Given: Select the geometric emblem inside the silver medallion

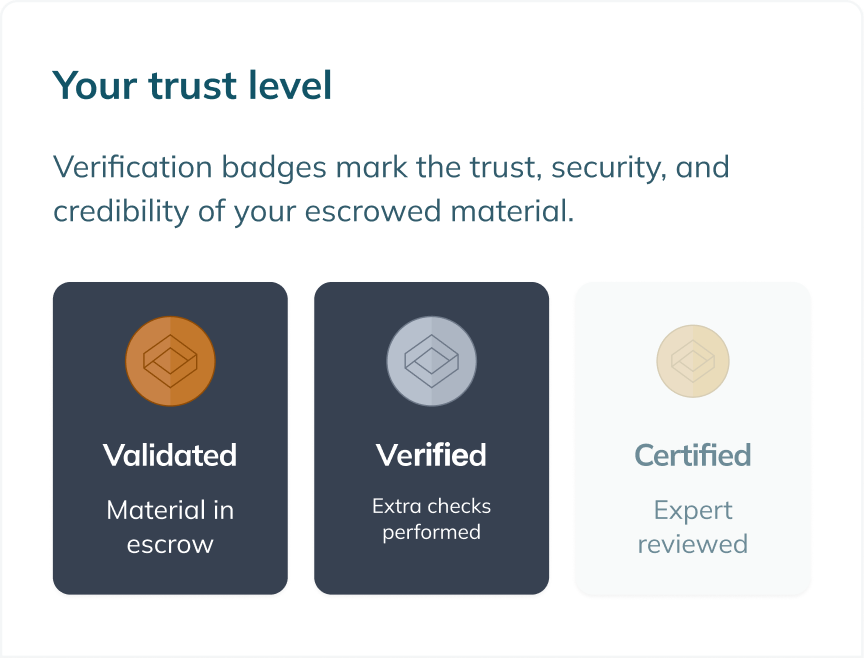Looking at the screenshot, I should tap(431, 361).
